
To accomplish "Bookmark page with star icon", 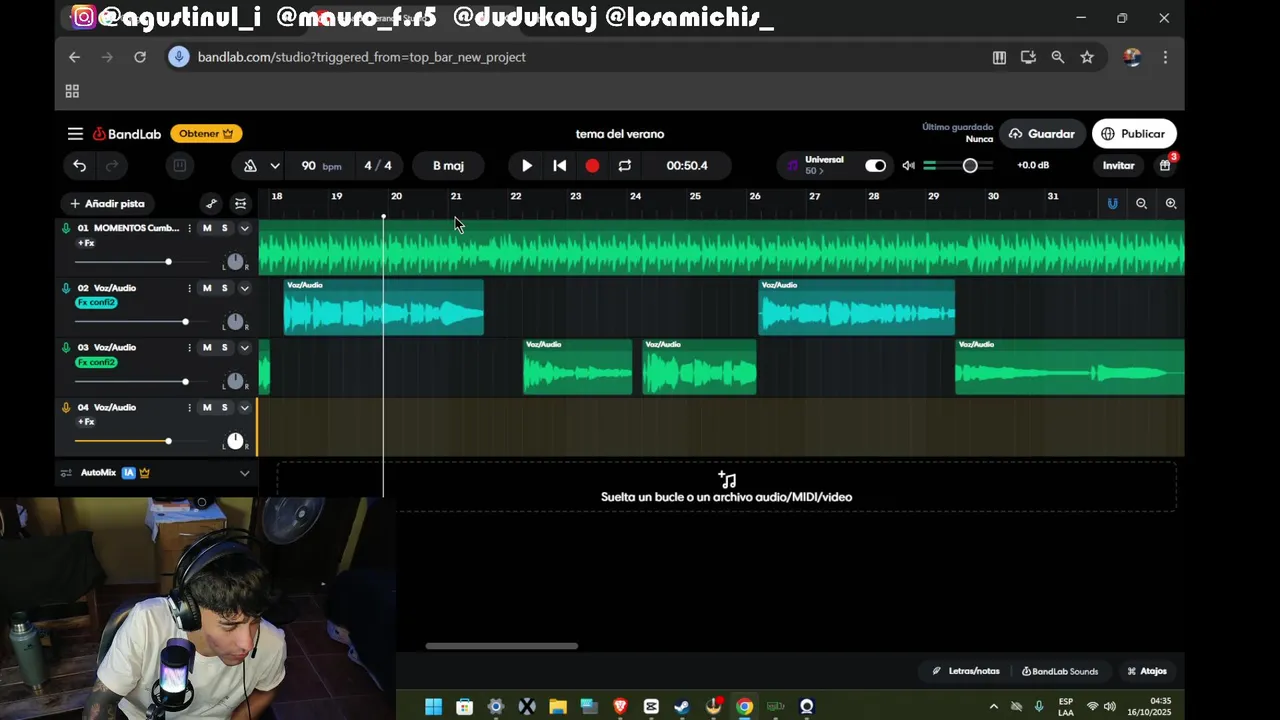I will (1087, 57).
